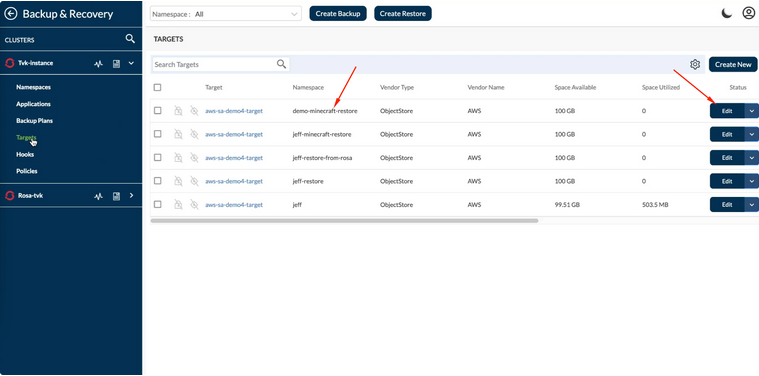Image resolution: width=759 pixels, height=376 pixels.
Task: Sort by Vendor Type column header
Action: (x=397, y=88)
